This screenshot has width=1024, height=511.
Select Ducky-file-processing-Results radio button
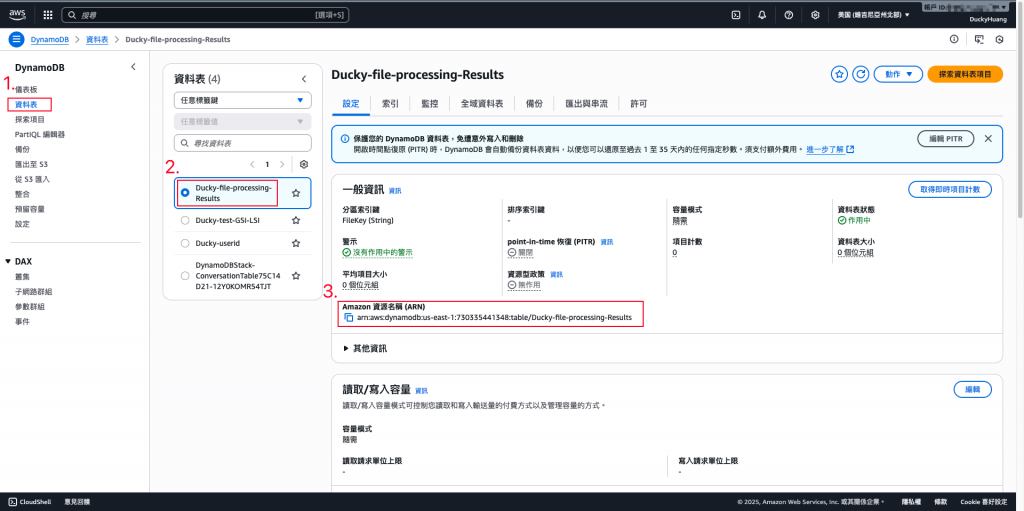click(185, 193)
